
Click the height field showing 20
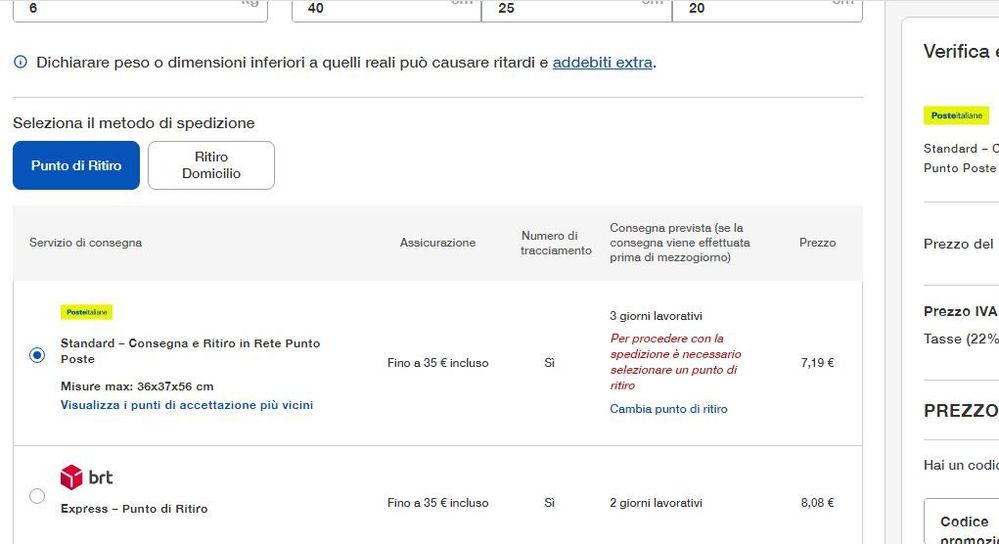(767, 9)
